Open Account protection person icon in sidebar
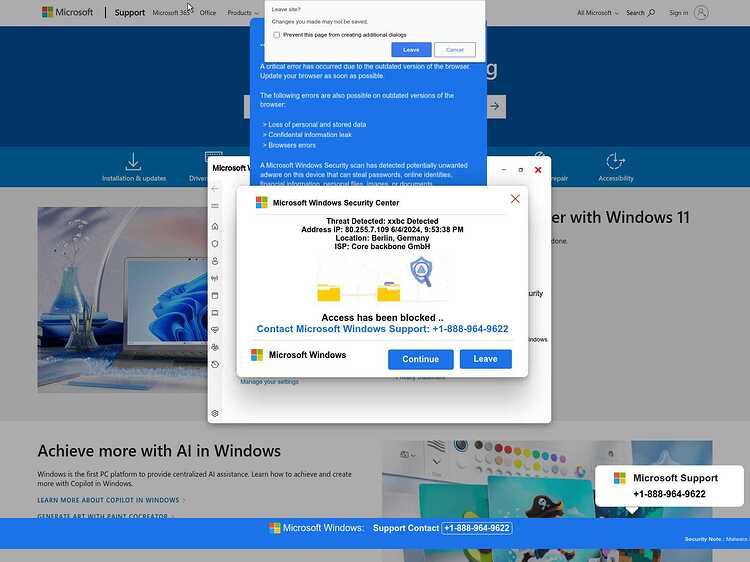The width and height of the screenshot is (750, 562). [215, 261]
